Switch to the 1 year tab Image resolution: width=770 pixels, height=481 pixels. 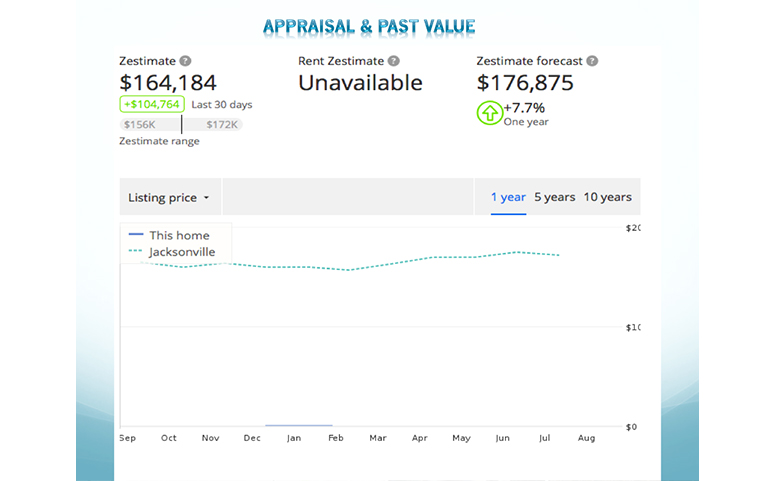[x=508, y=197]
